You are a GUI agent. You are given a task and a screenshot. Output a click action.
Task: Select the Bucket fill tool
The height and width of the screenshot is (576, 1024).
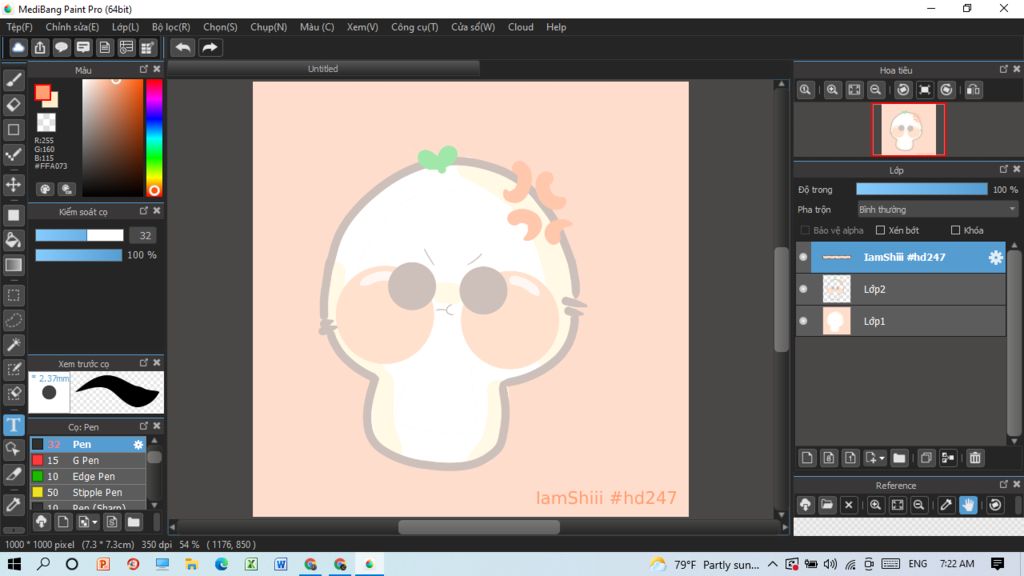14,240
